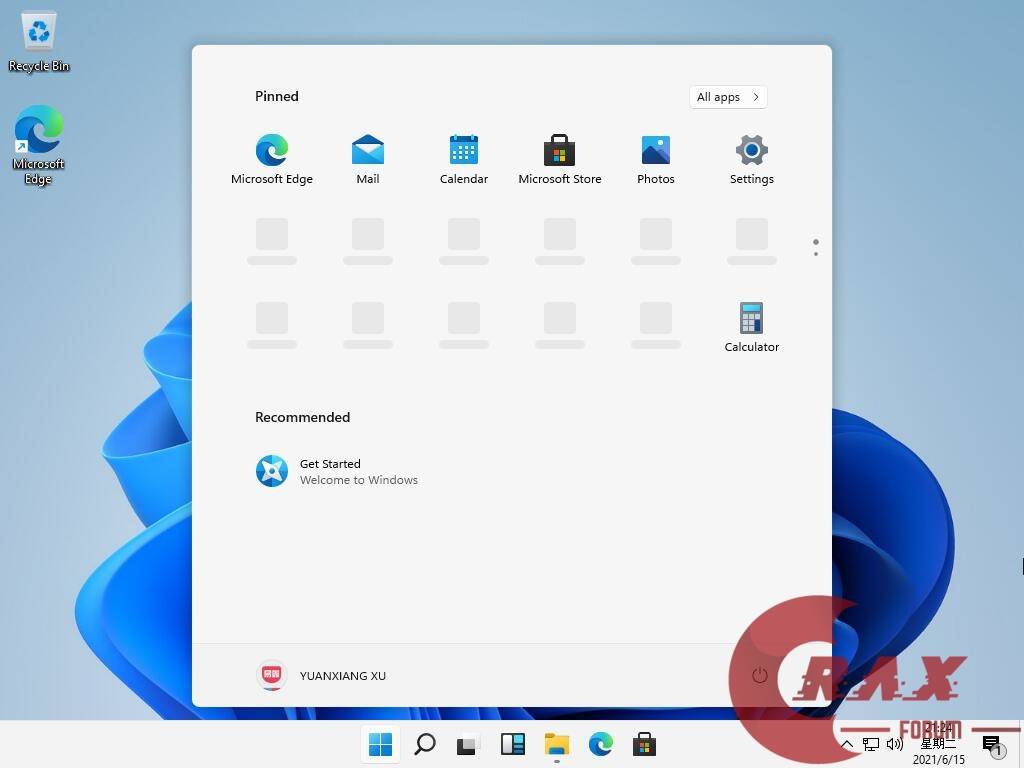Expand the All apps list
Image resolution: width=1024 pixels, height=768 pixels.
click(x=728, y=97)
